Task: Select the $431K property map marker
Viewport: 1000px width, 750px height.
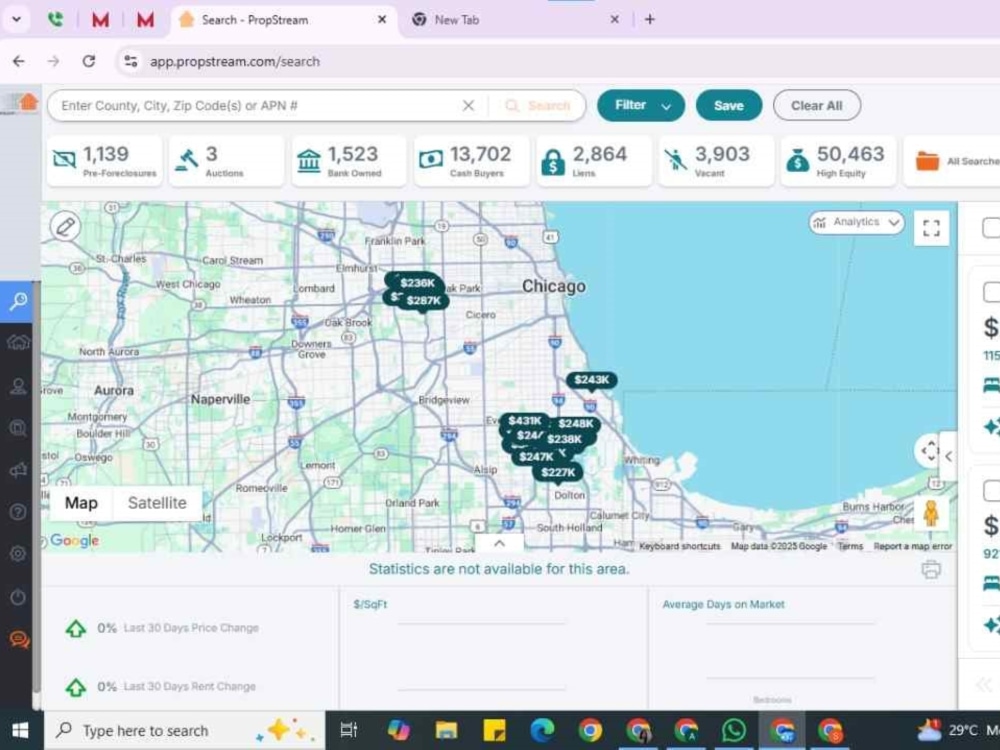Action: point(525,421)
